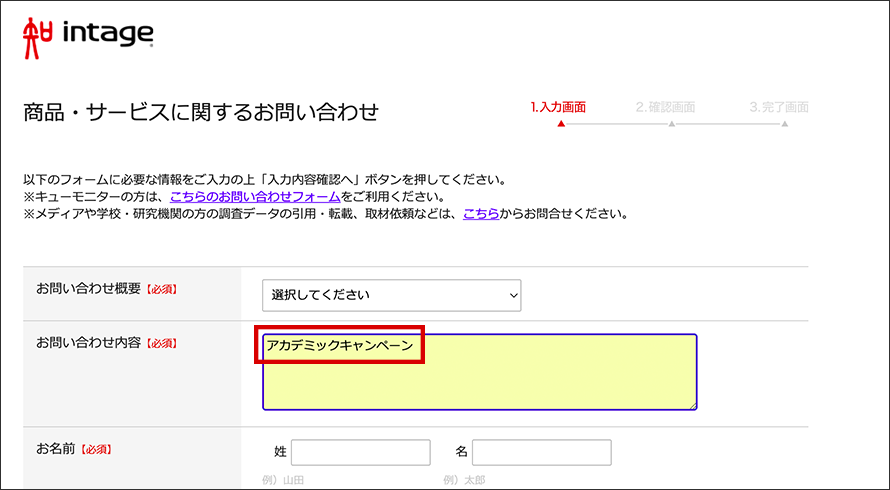Click the gray triangle under 2.確認画面
The width and height of the screenshot is (890, 490).
click(x=672, y=124)
